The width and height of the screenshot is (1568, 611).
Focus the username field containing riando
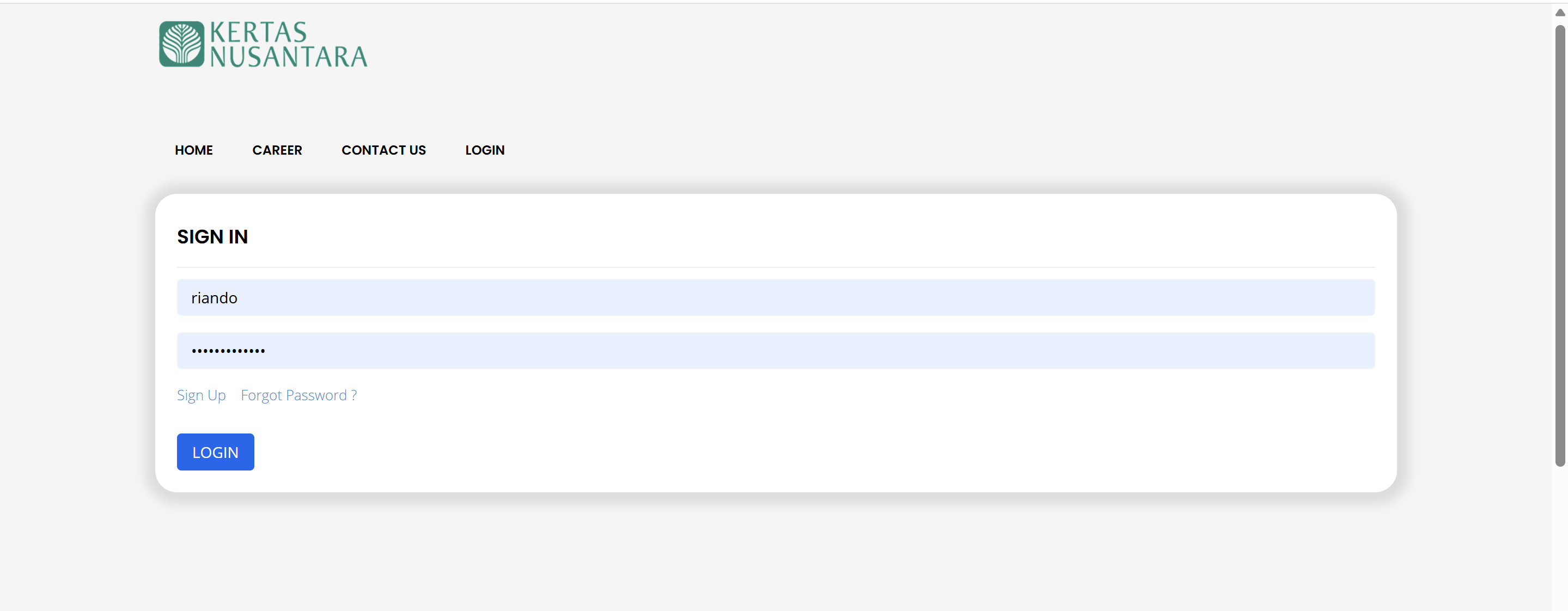point(775,297)
